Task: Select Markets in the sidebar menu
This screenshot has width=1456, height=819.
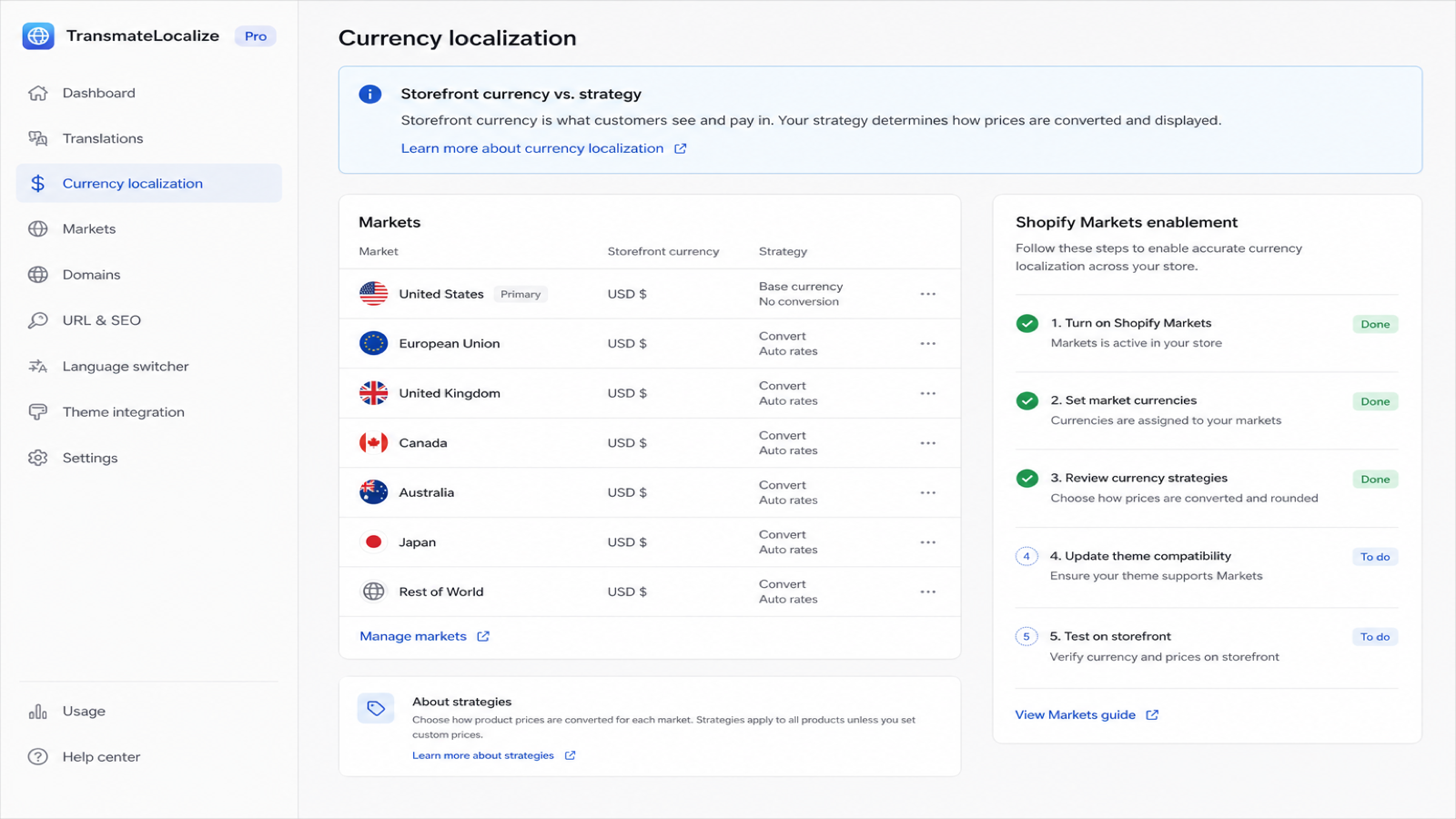Action: [149, 229]
